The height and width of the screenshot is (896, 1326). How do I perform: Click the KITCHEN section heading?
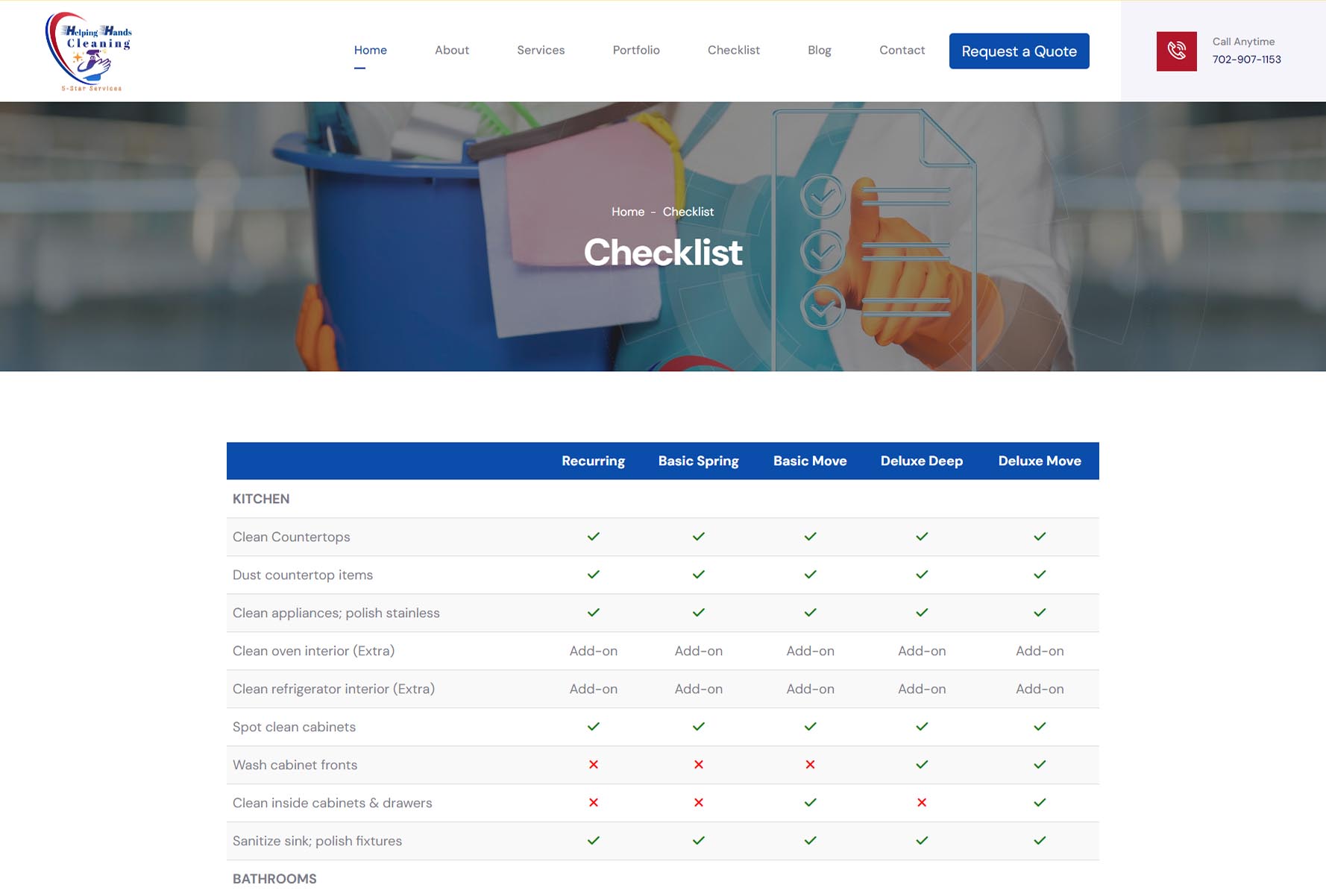pos(260,499)
